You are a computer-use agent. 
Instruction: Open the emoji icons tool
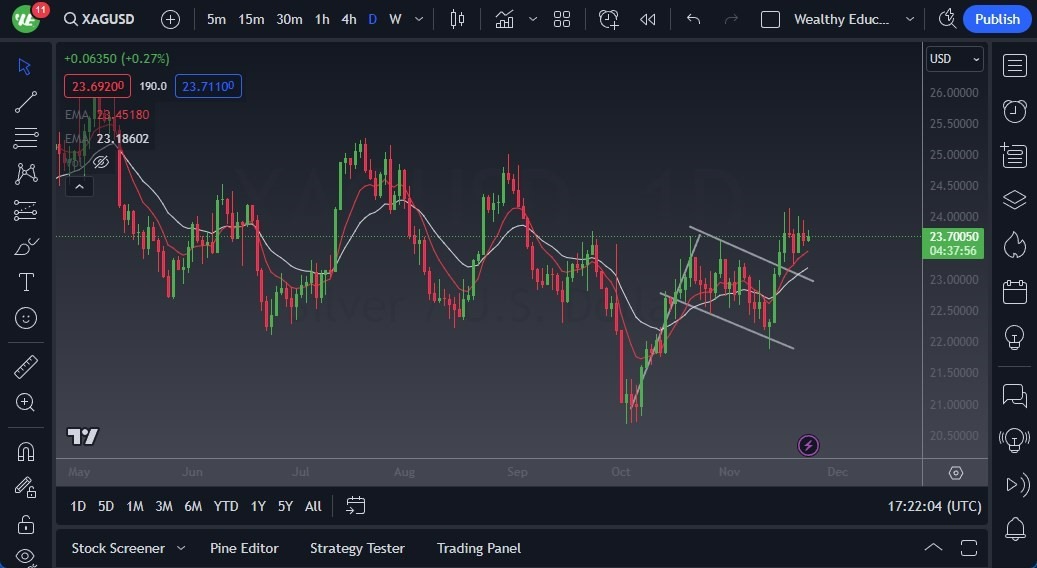click(x=26, y=318)
